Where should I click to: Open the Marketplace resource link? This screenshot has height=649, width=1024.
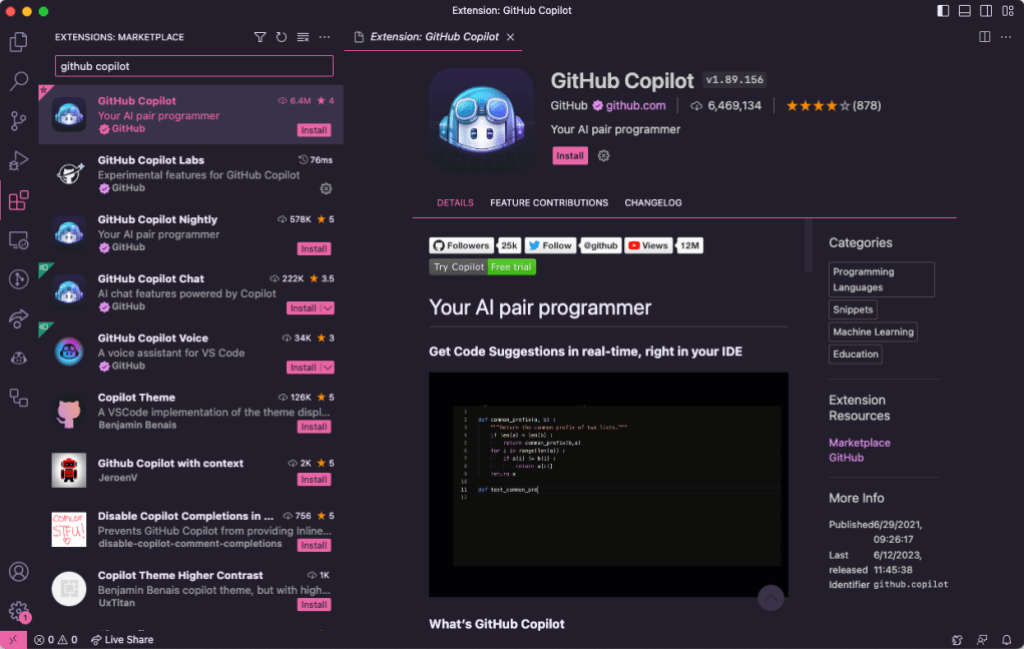pyautogui.click(x=859, y=443)
